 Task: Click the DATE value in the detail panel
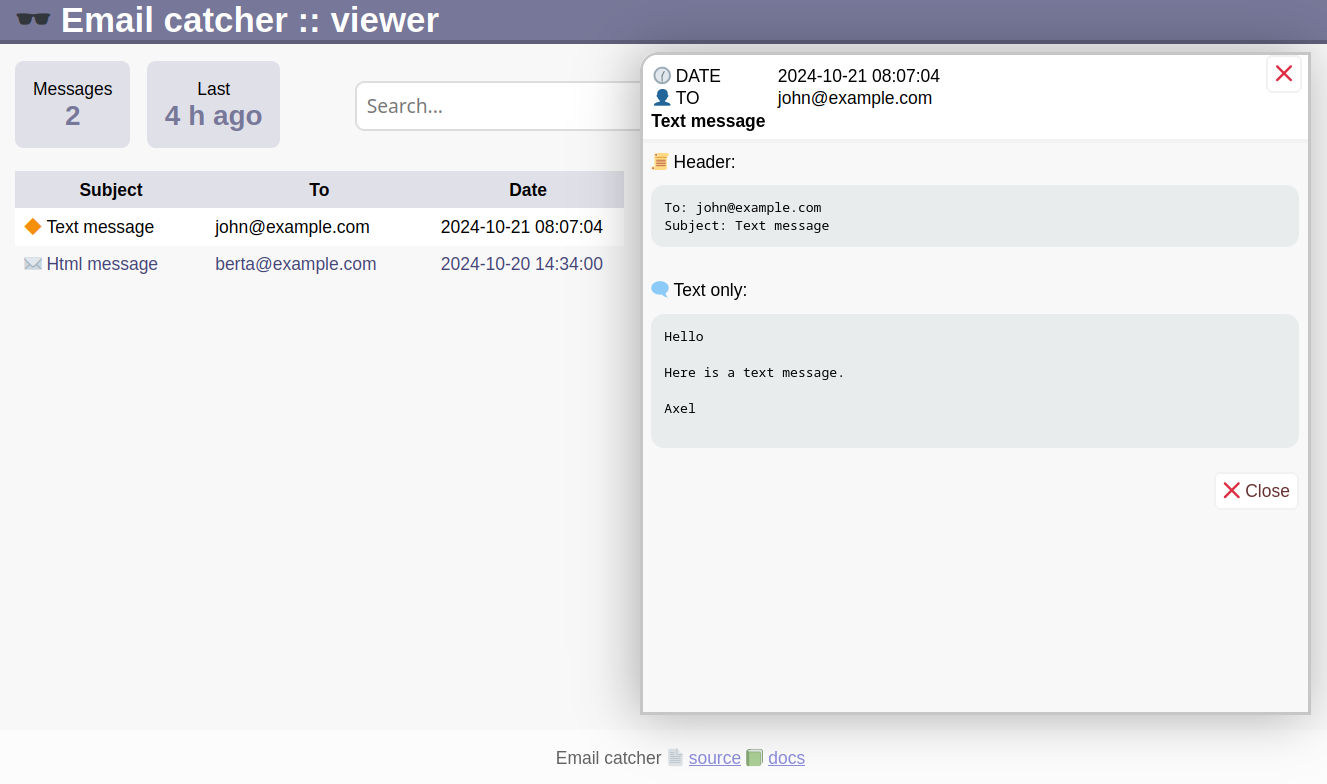pos(859,76)
